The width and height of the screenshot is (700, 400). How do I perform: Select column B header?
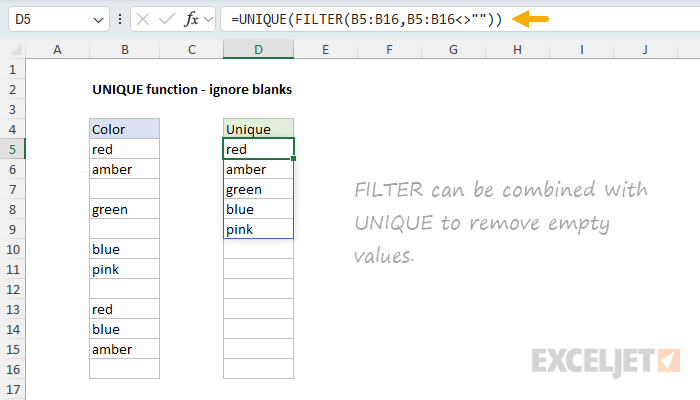[125, 50]
